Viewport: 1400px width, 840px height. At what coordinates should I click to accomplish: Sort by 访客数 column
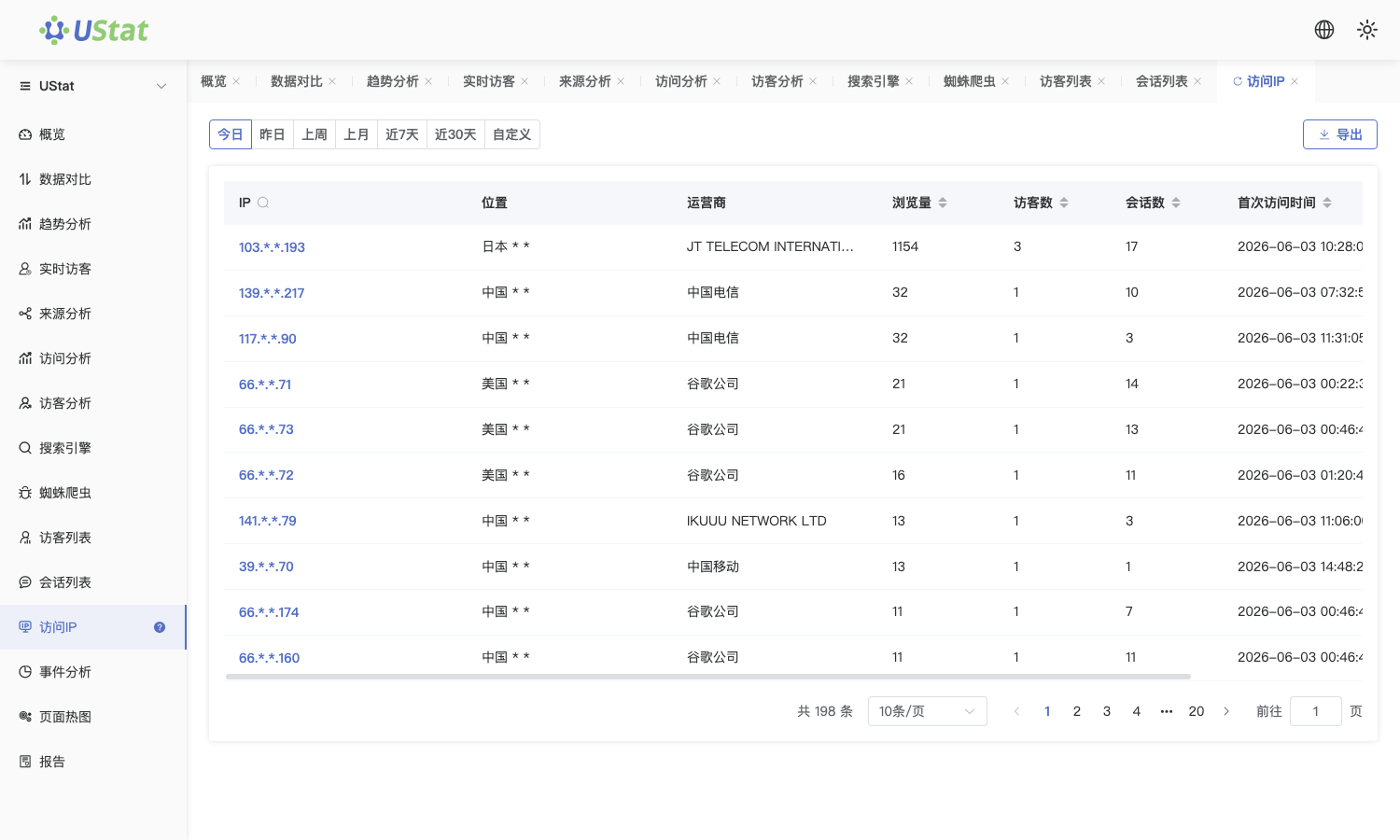[x=1064, y=203]
